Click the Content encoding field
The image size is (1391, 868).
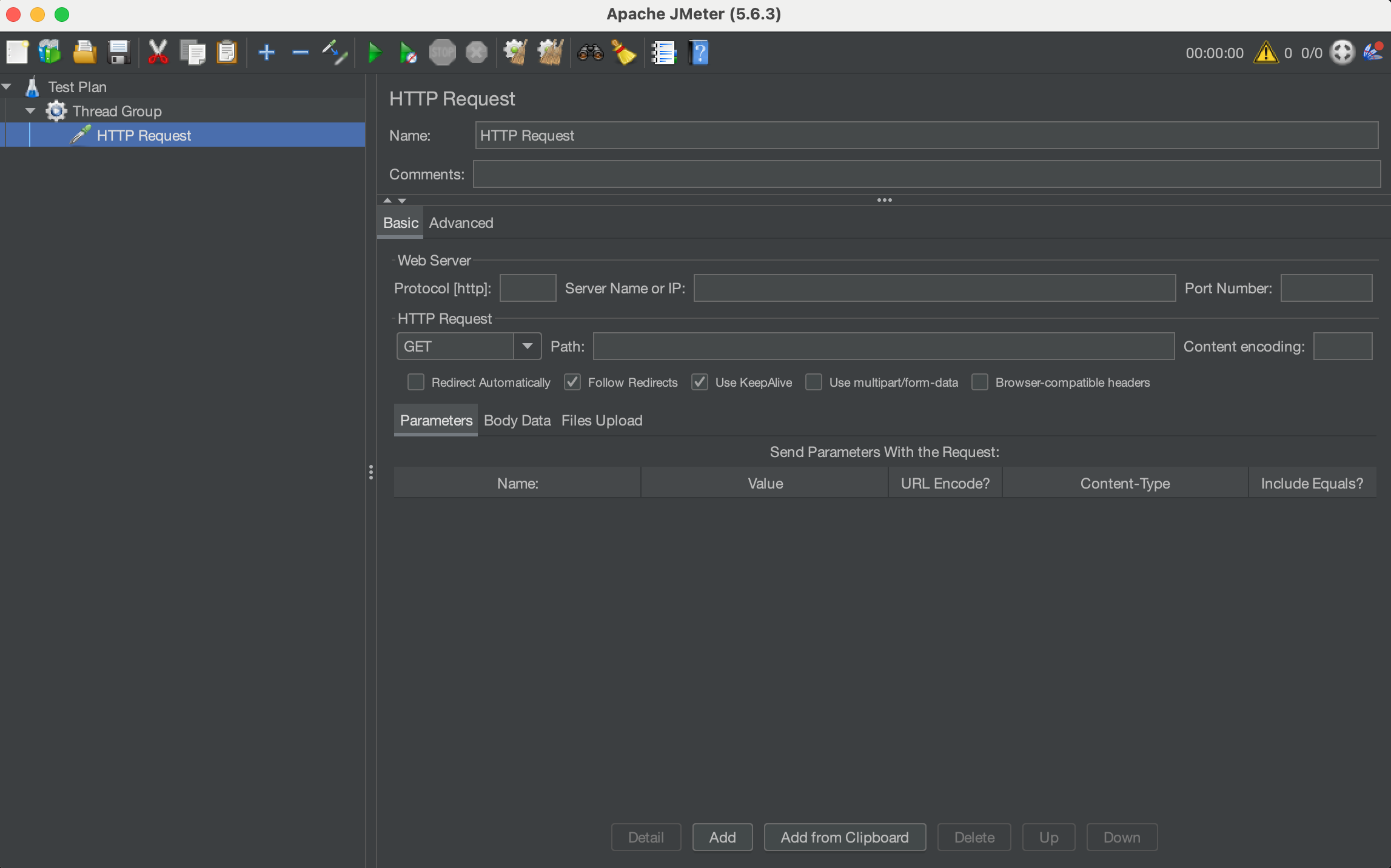(x=1342, y=346)
